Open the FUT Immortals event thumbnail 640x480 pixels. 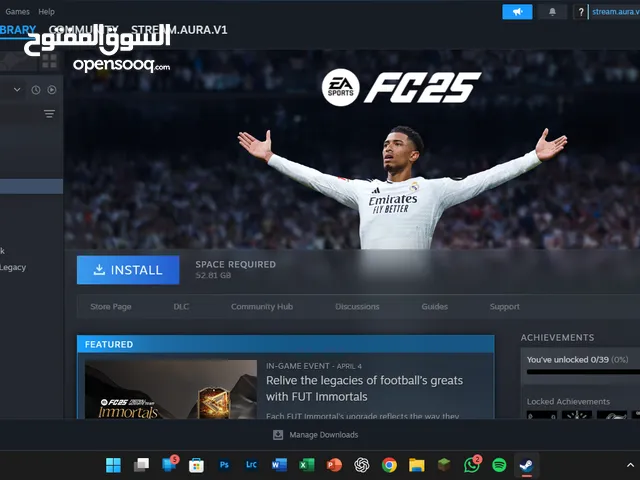171,389
